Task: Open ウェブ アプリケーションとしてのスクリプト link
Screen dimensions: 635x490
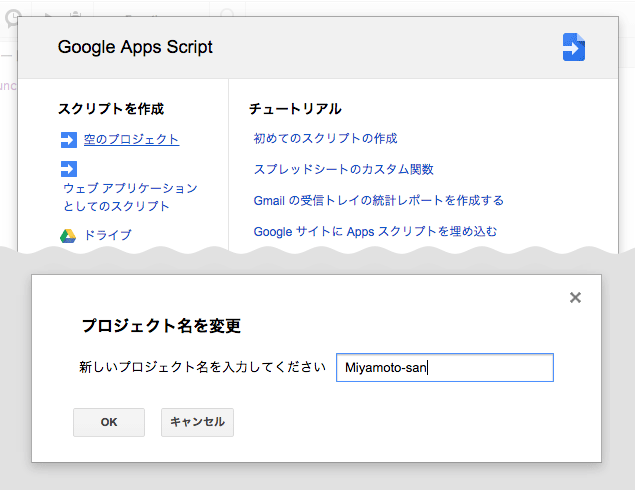Action: pos(130,197)
